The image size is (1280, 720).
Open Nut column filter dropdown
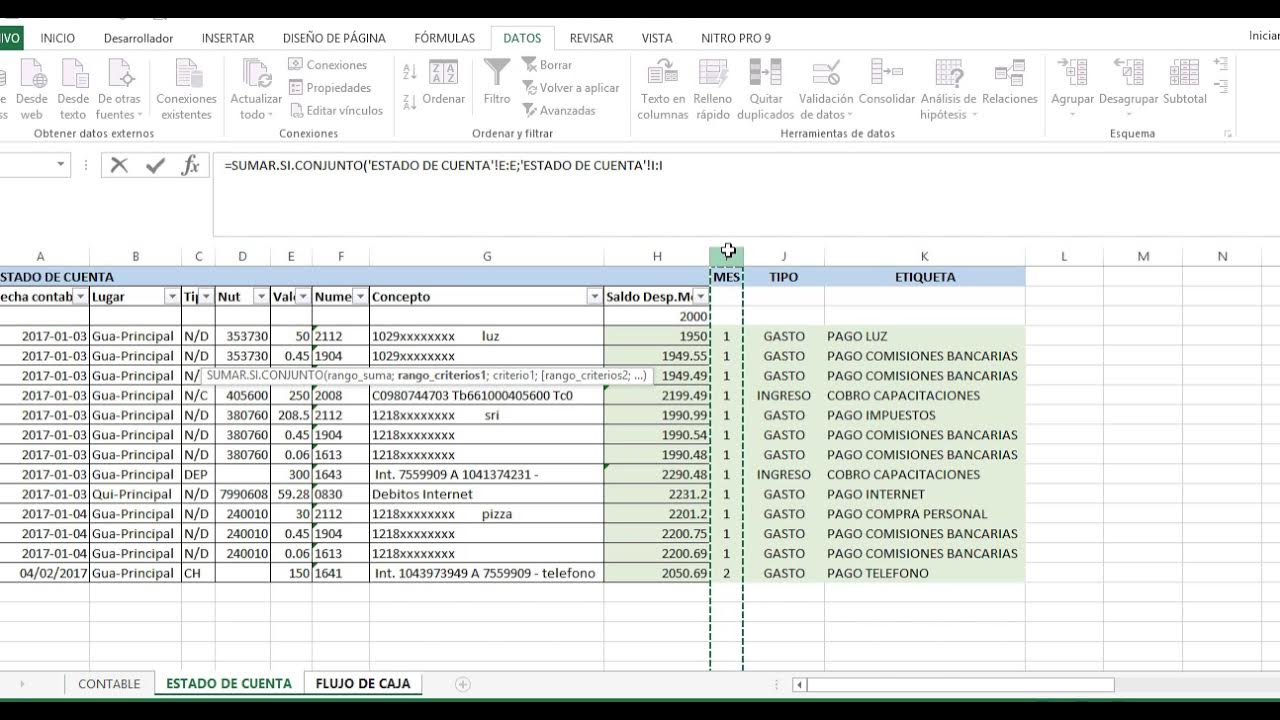pyautogui.click(x=261, y=297)
